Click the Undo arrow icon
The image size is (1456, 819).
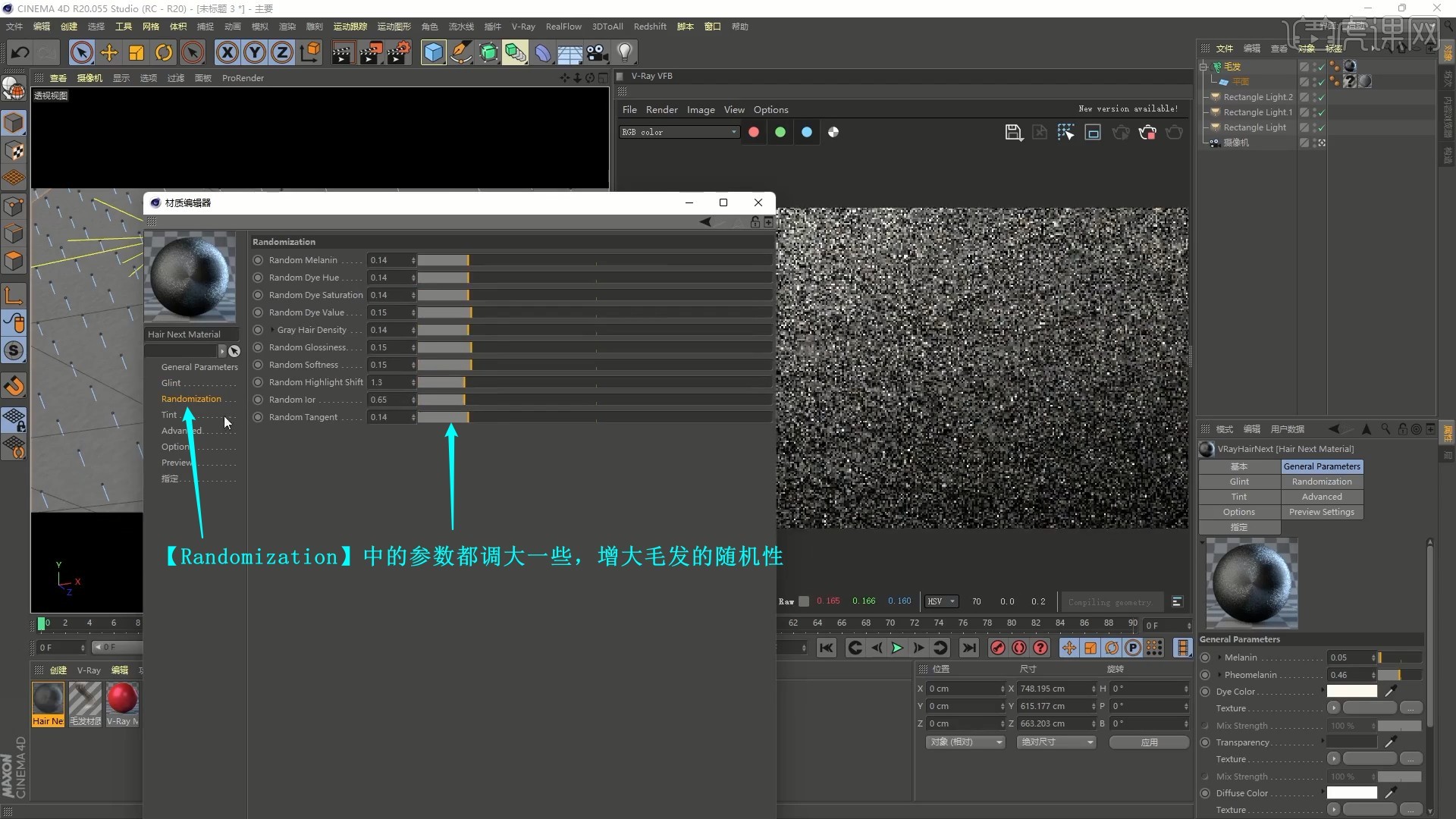point(20,52)
